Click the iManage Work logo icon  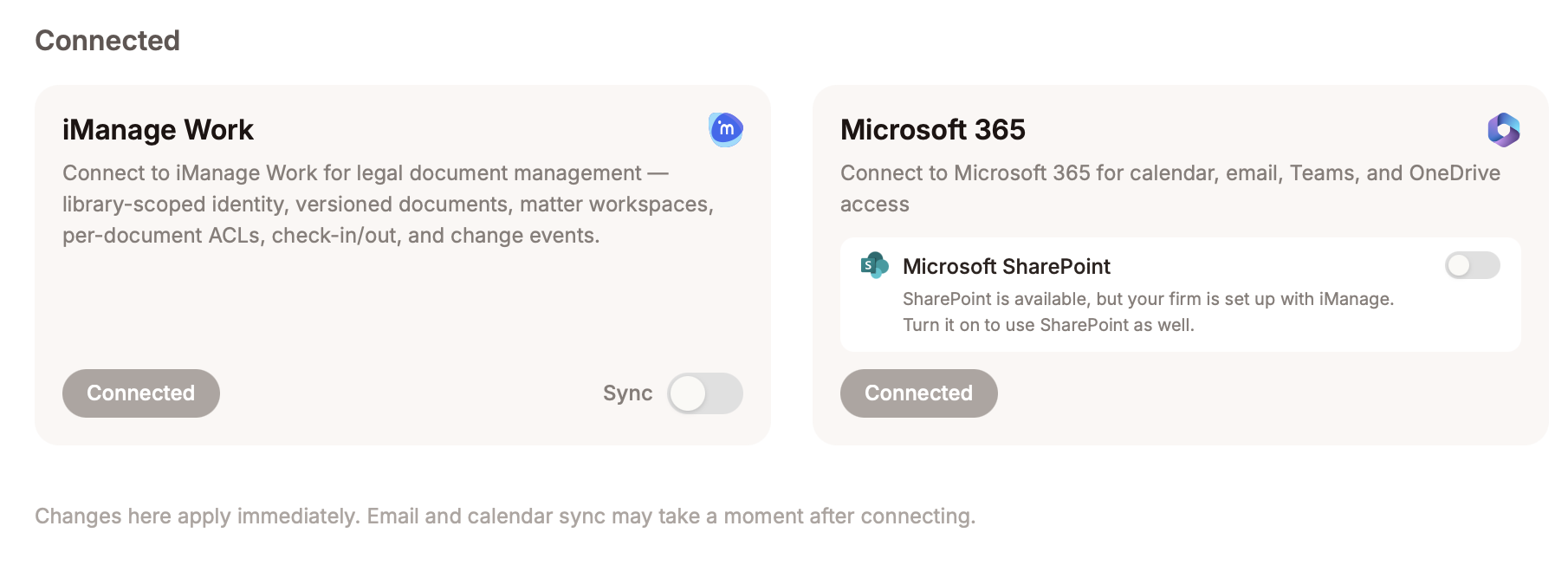(726, 130)
